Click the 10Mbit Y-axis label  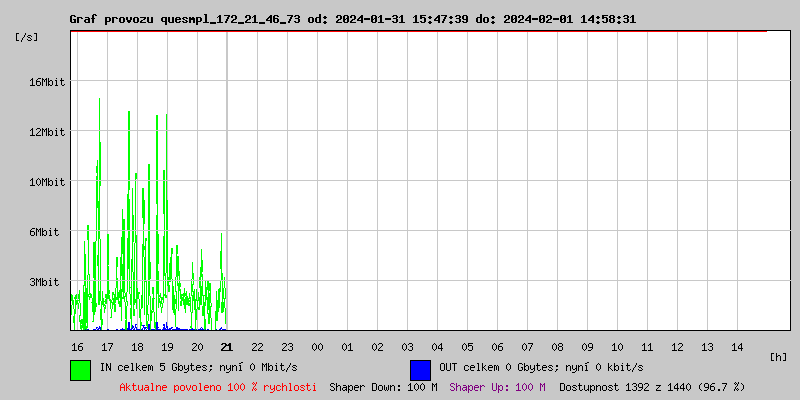(46, 182)
